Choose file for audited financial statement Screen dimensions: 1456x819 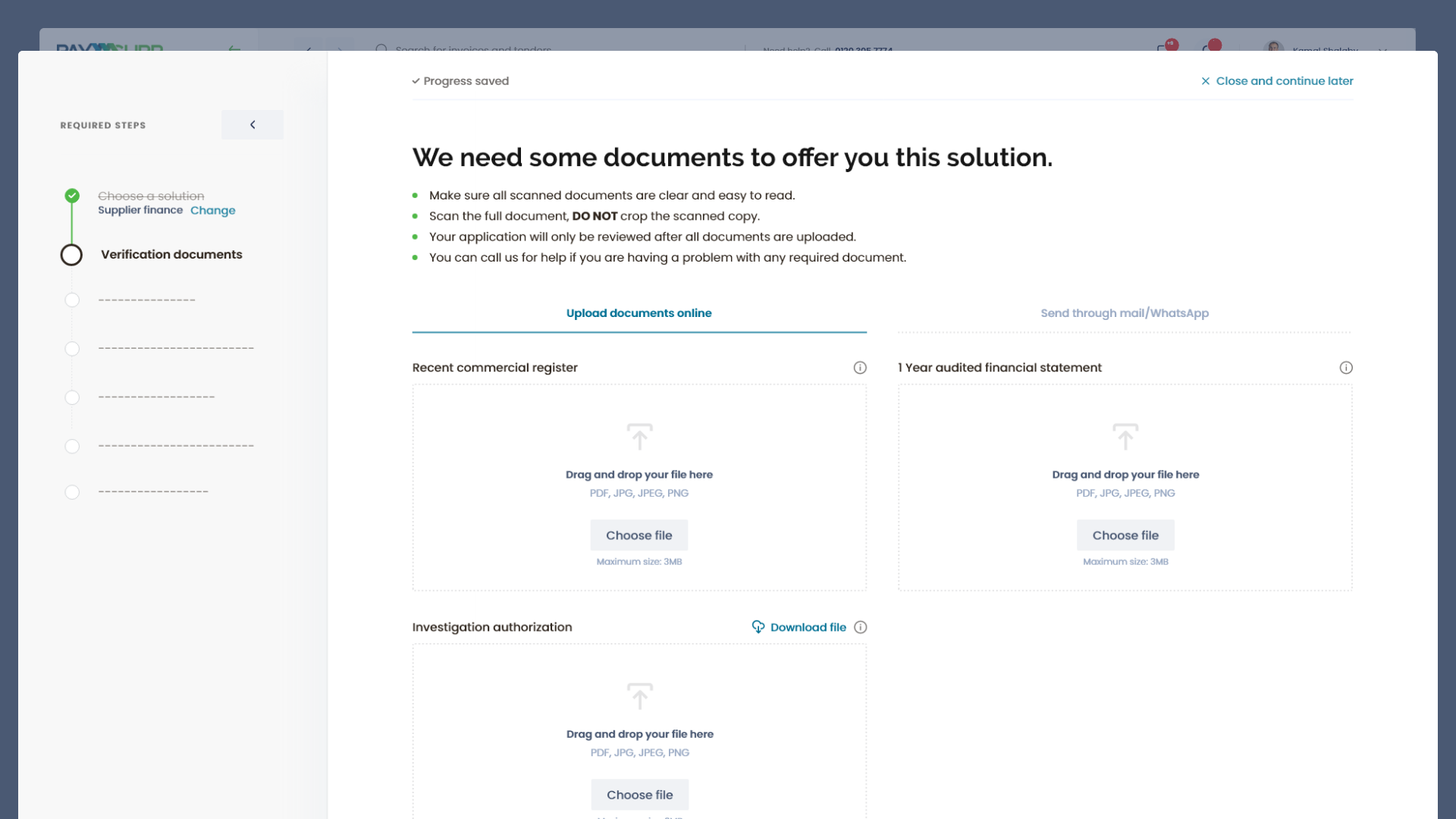click(x=1125, y=535)
